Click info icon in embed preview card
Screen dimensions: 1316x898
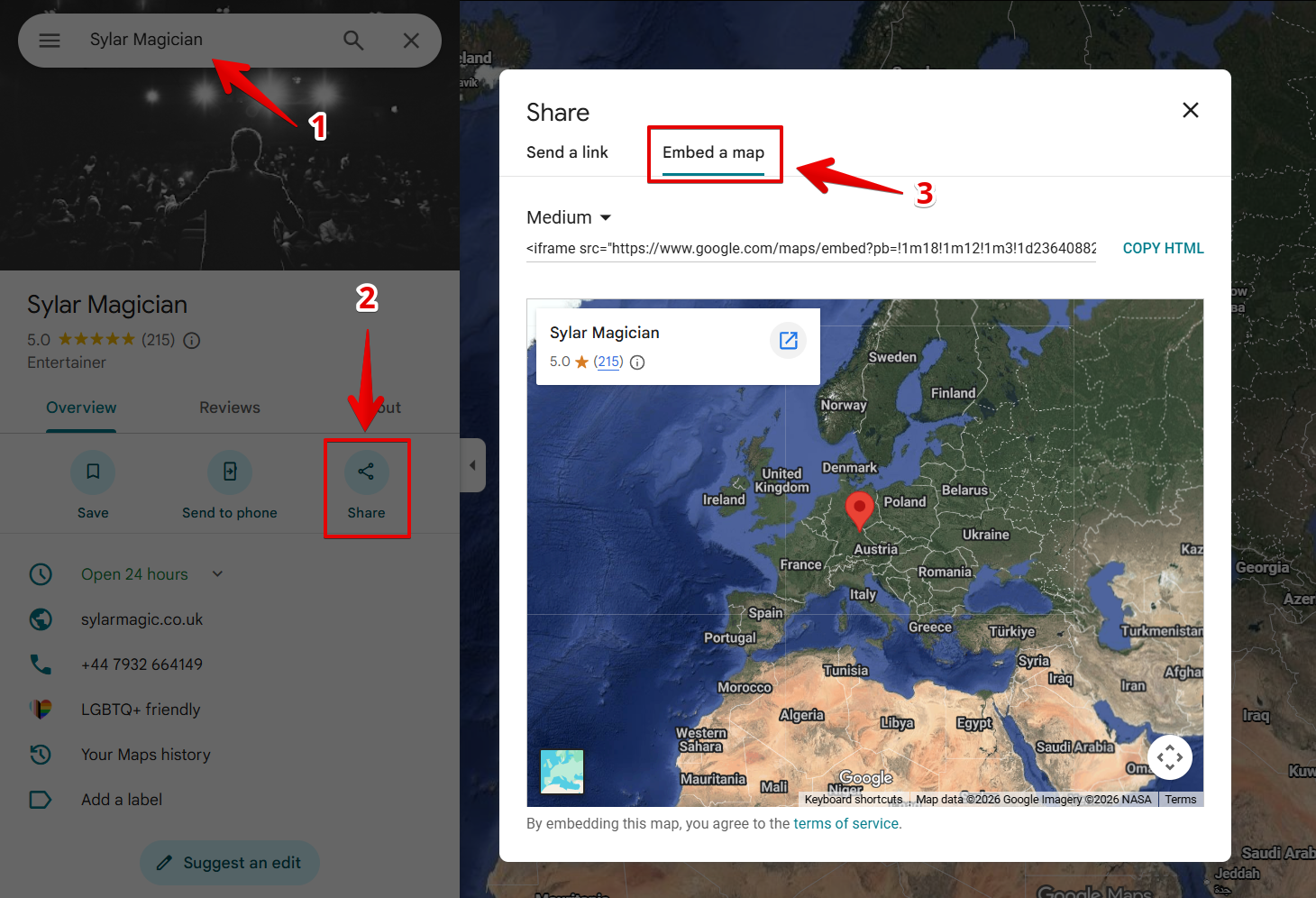[637, 362]
